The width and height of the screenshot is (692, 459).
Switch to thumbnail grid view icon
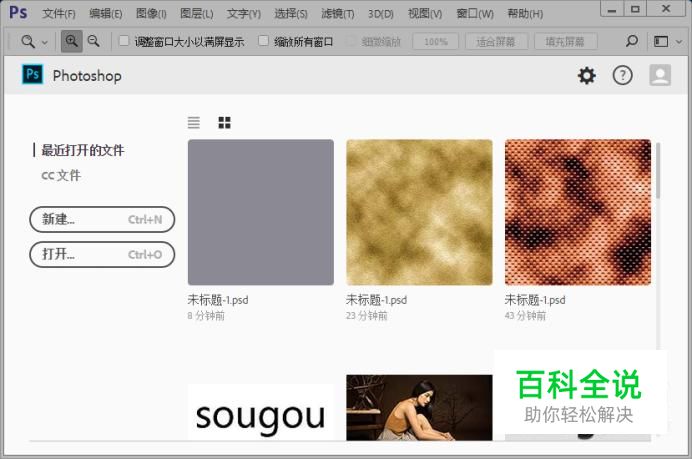click(x=224, y=122)
